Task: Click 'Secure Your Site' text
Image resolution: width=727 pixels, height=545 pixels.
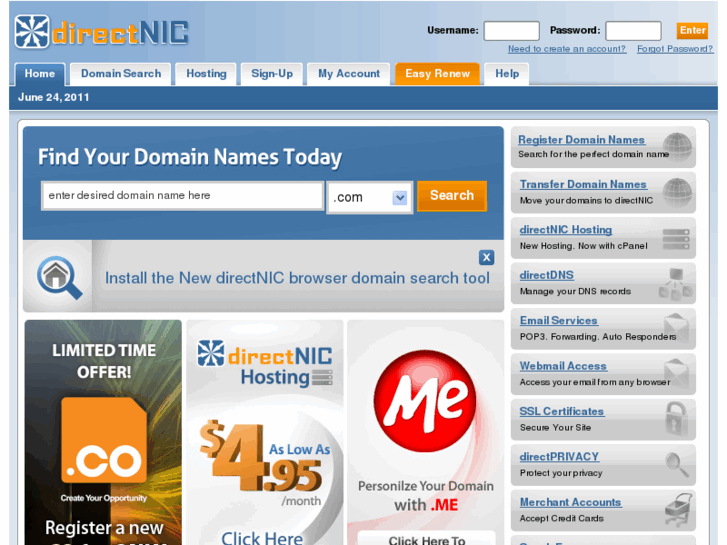Action: pos(555,428)
